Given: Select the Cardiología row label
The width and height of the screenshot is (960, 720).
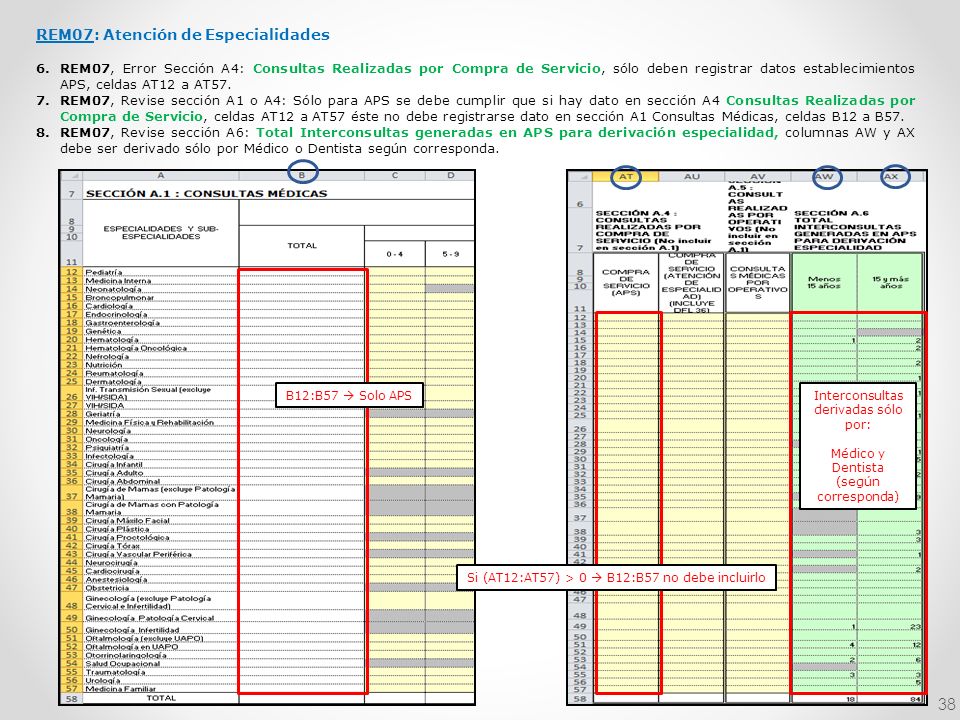Looking at the screenshot, I should click(108, 306).
